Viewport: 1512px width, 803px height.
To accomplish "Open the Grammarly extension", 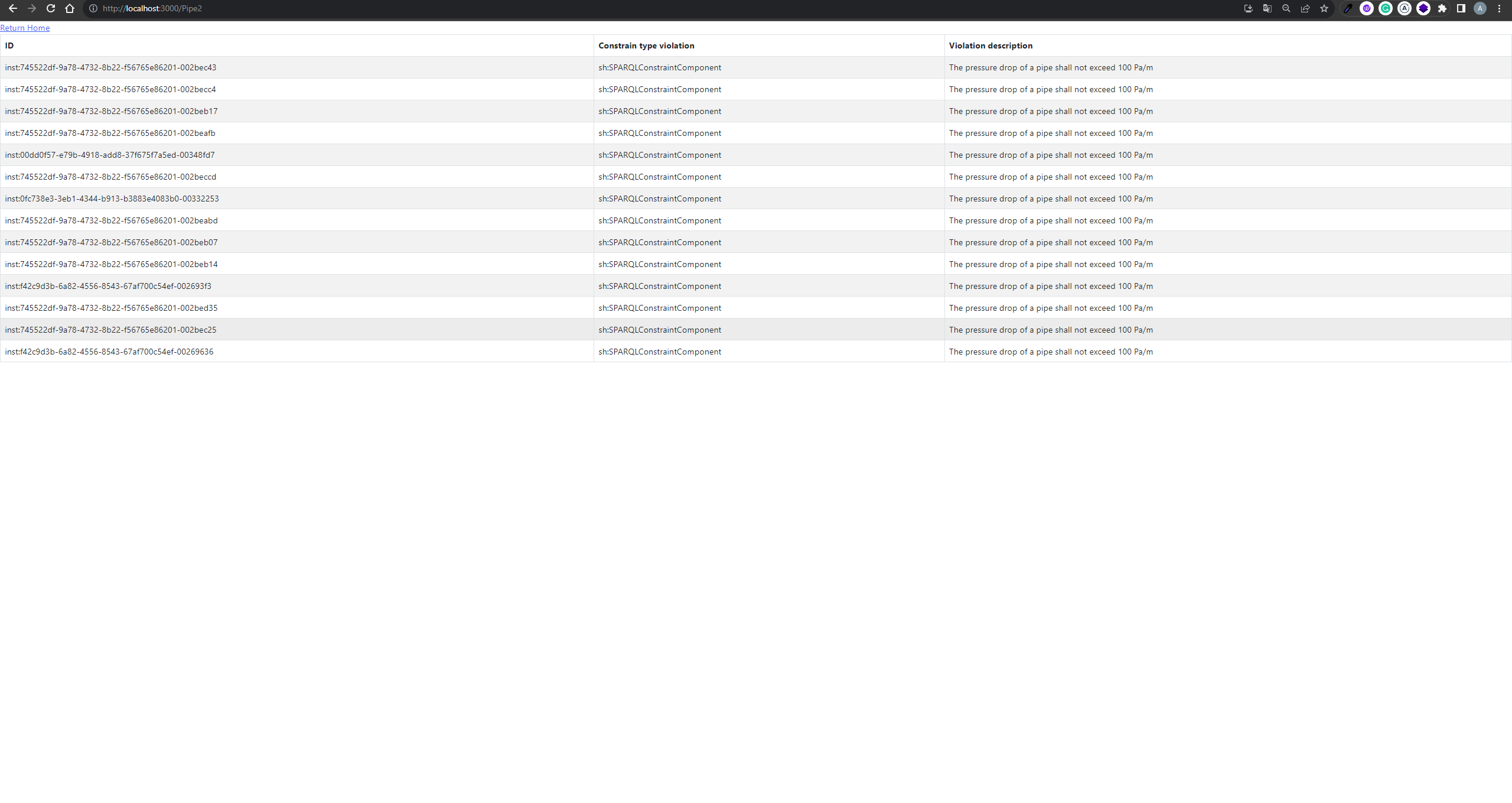I will click(1386, 8).
